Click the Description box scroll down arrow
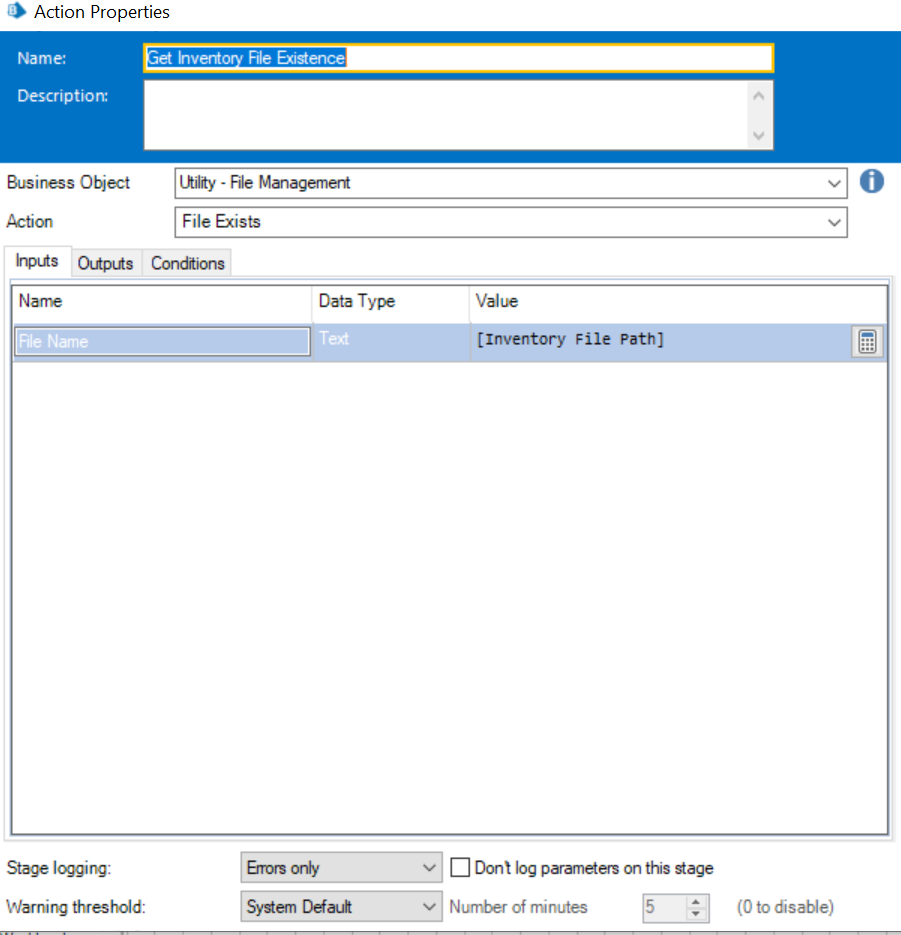 coord(758,135)
